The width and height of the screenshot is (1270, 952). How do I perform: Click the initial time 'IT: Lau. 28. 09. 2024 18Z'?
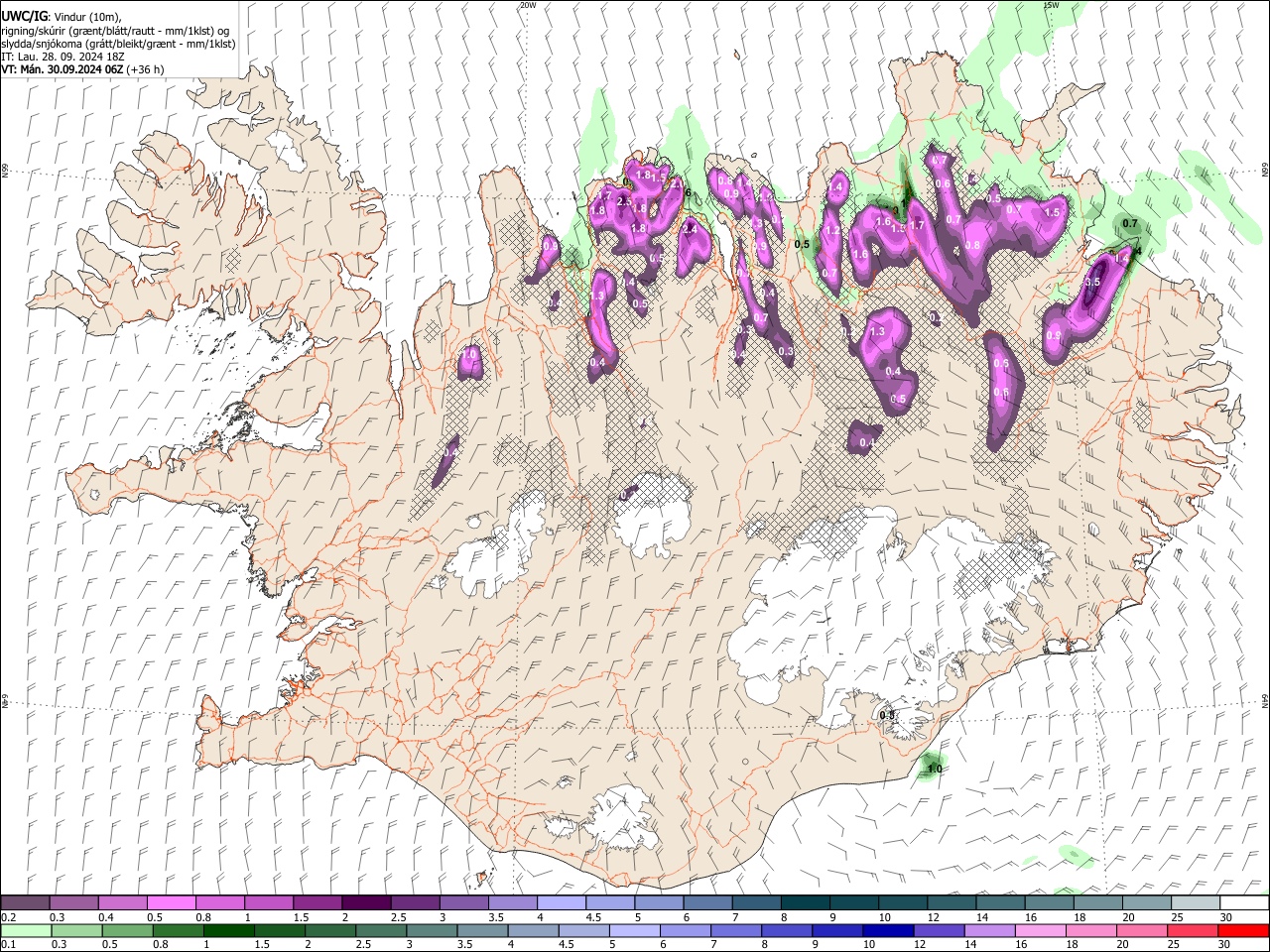[61, 57]
